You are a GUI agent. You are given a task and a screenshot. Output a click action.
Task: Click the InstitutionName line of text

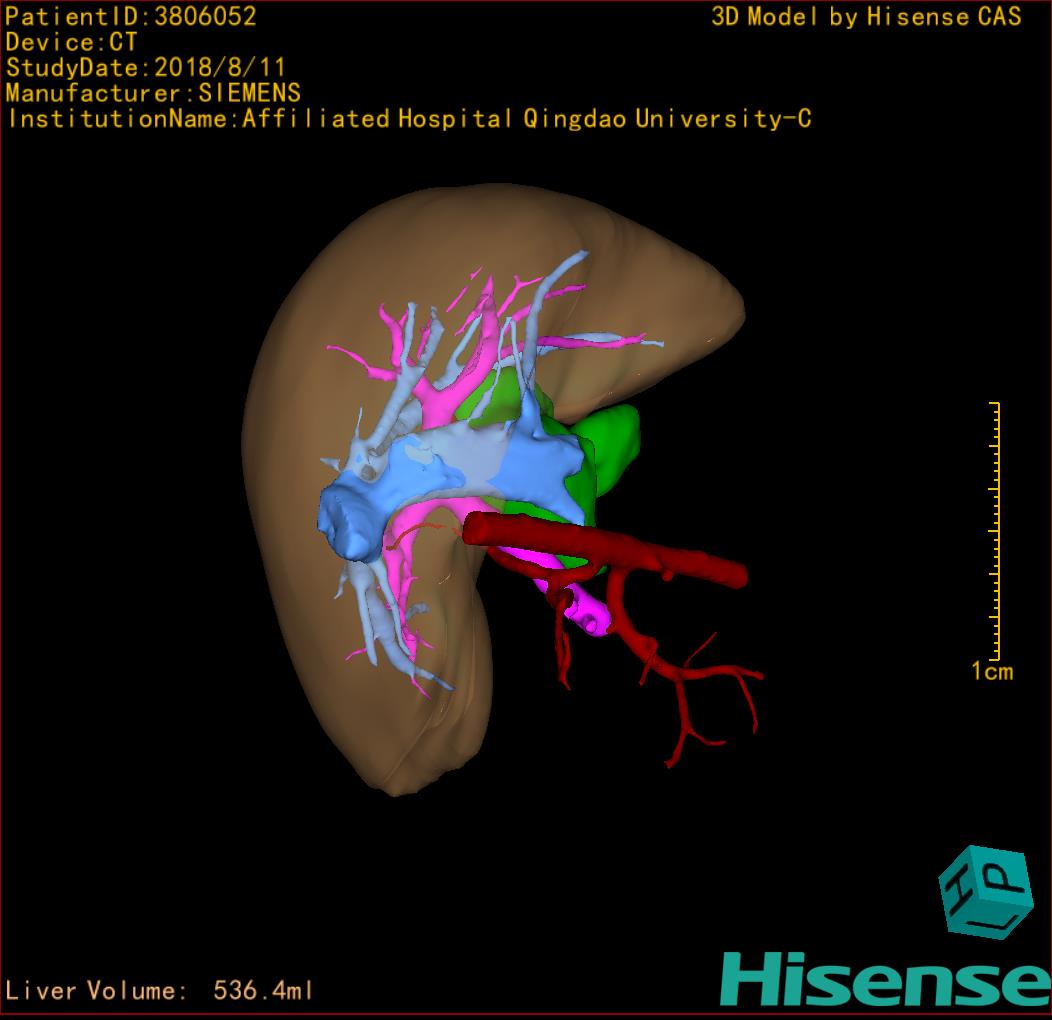point(409,119)
